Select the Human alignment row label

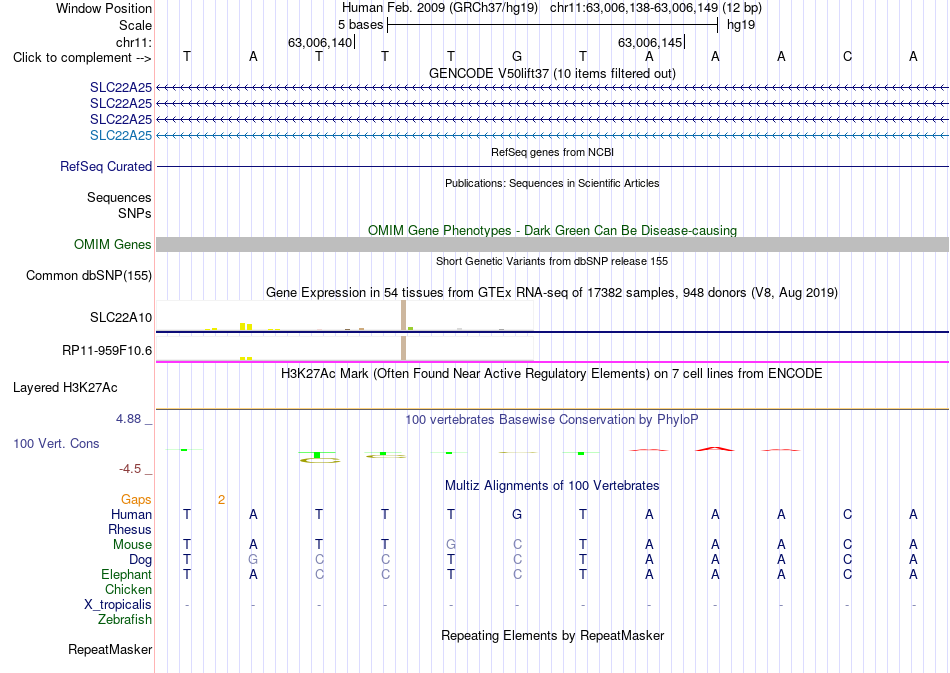coord(131,514)
